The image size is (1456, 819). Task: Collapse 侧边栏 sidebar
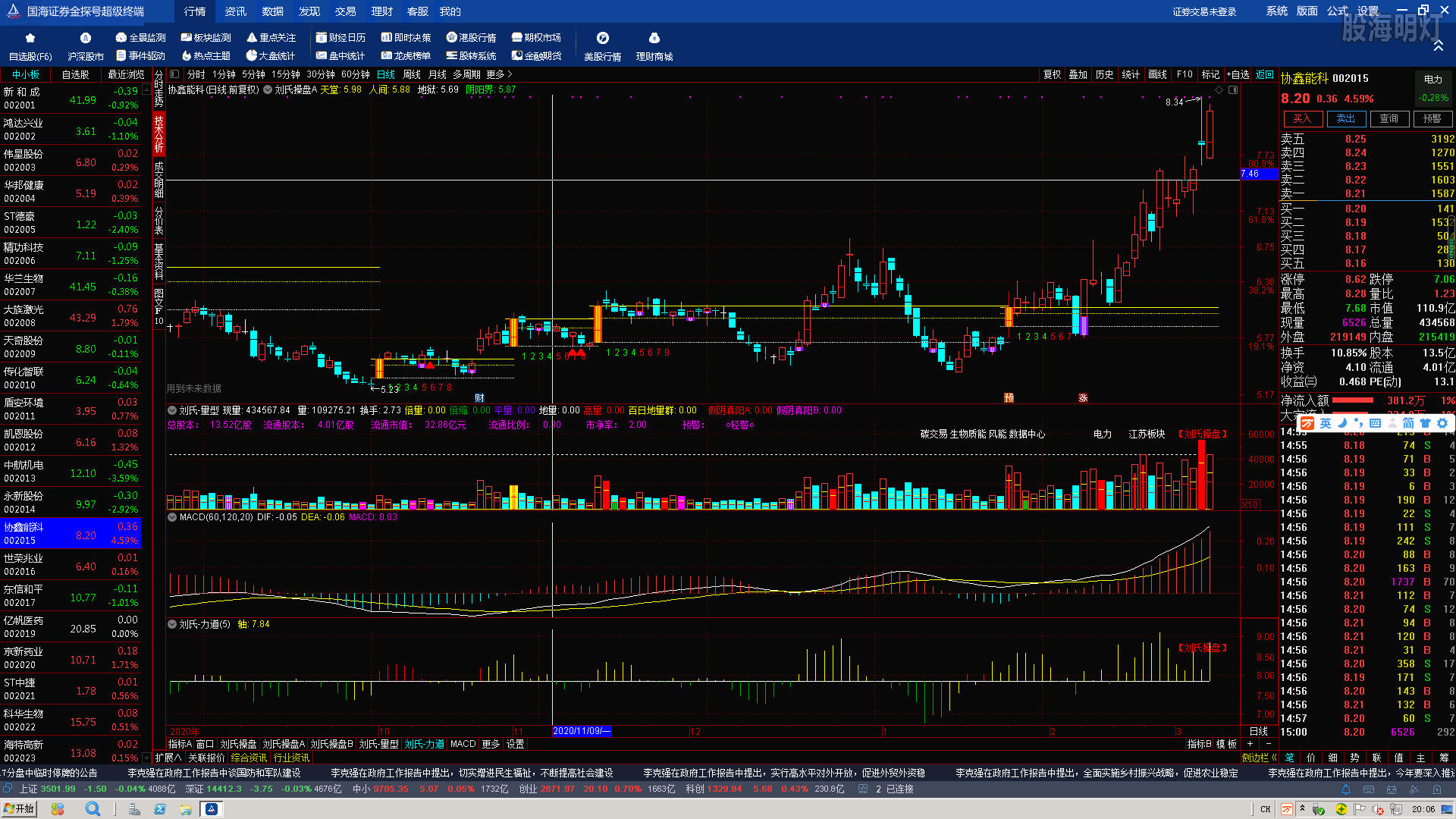1259,758
